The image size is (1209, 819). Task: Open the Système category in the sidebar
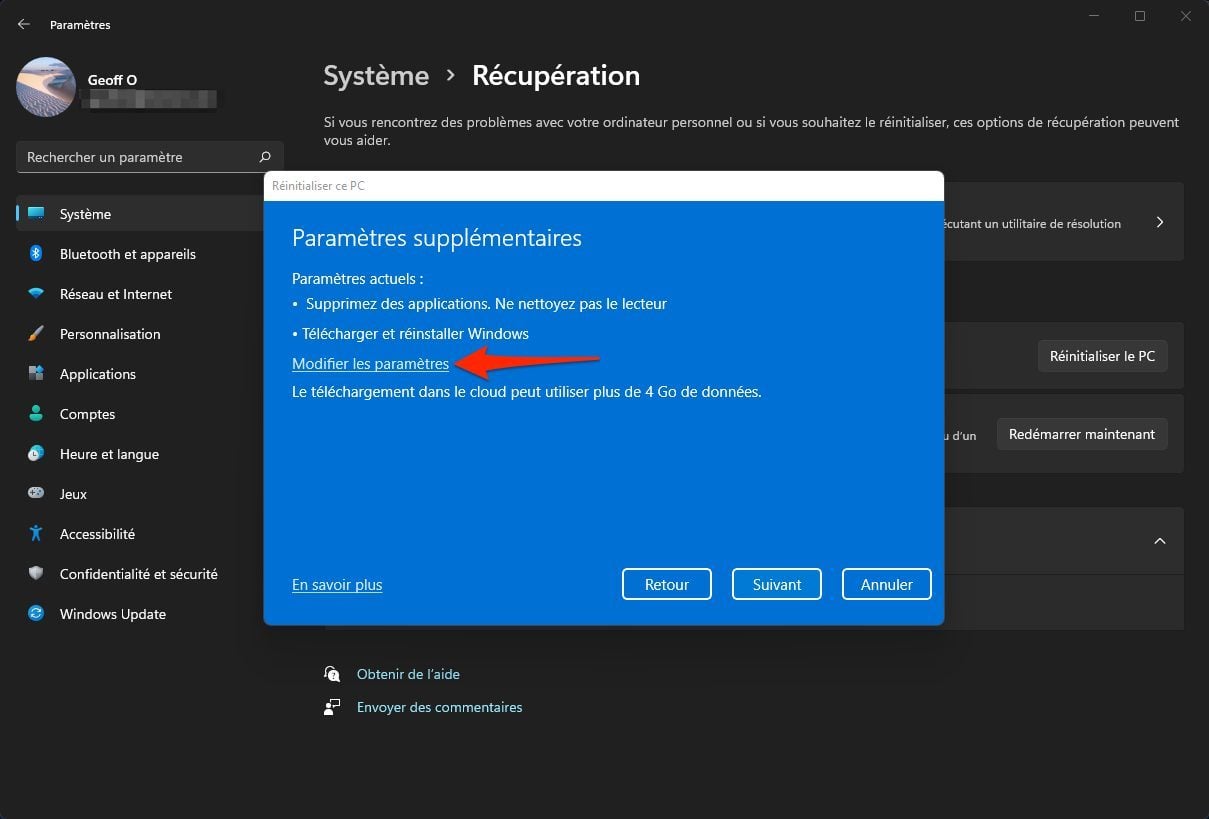coord(140,214)
